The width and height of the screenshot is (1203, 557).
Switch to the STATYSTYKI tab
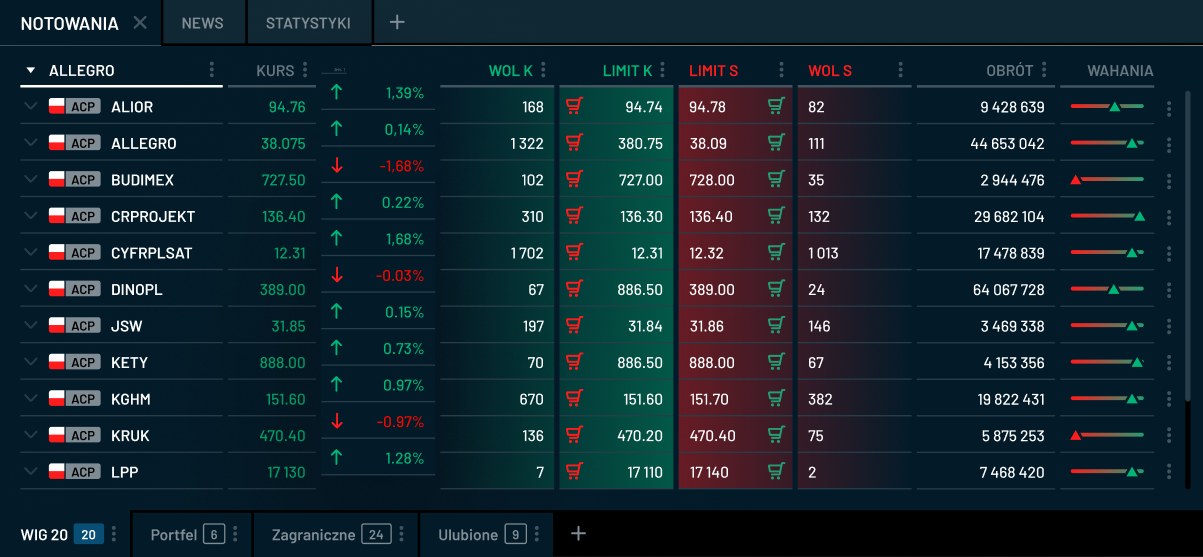coord(308,23)
